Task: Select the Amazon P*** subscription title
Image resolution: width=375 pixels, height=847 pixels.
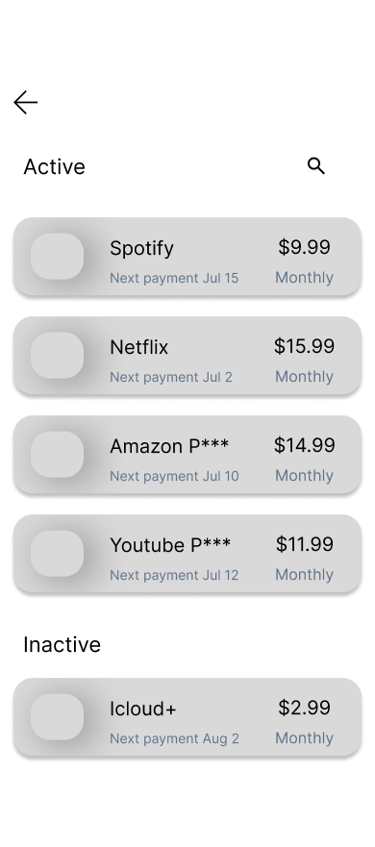Action: tap(169, 446)
